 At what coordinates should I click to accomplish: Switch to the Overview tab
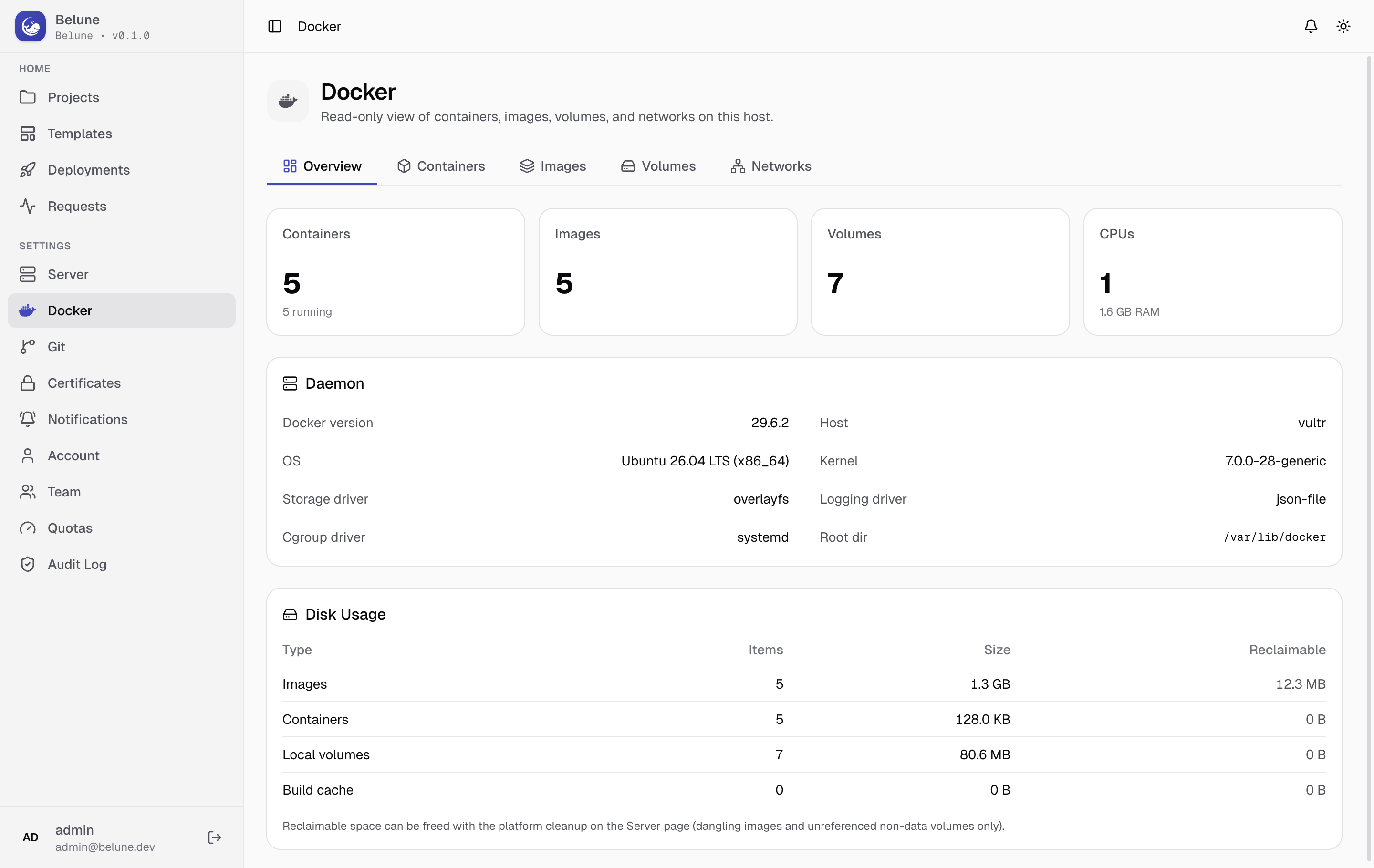(322, 166)
